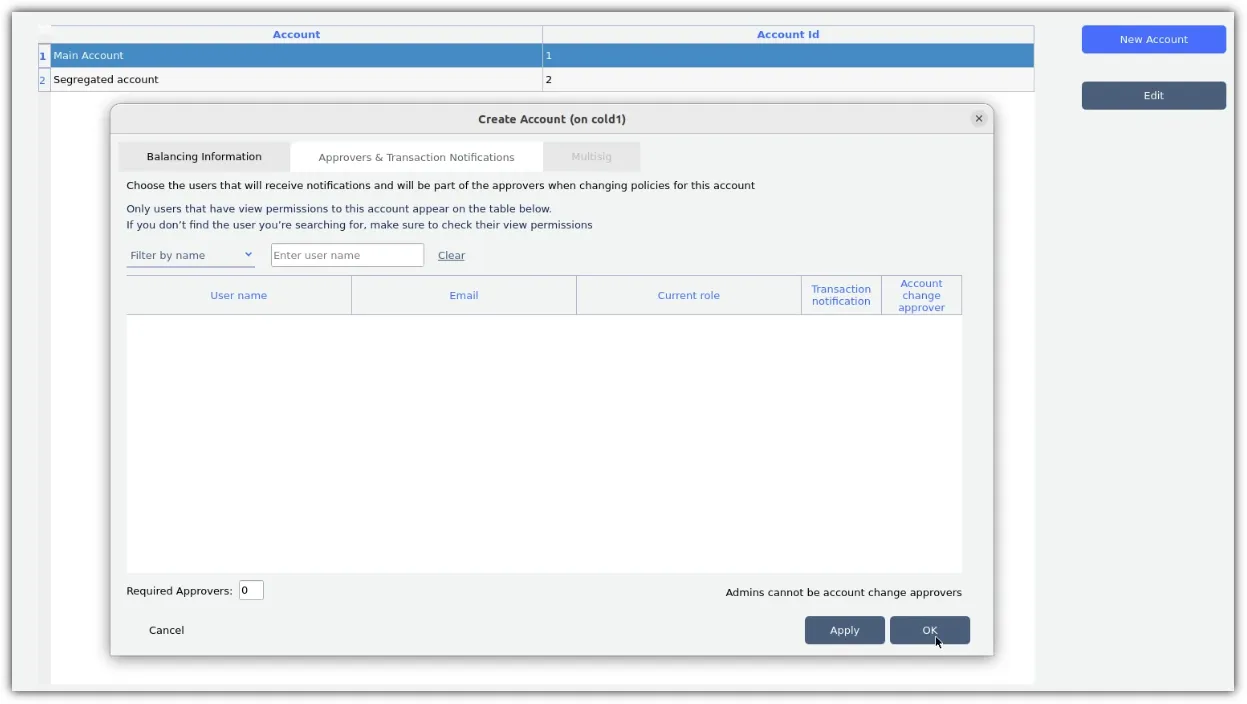This screenshot has height=704, width=1247.
Task: Click the Enter user name field
Action: pos(347,256)
